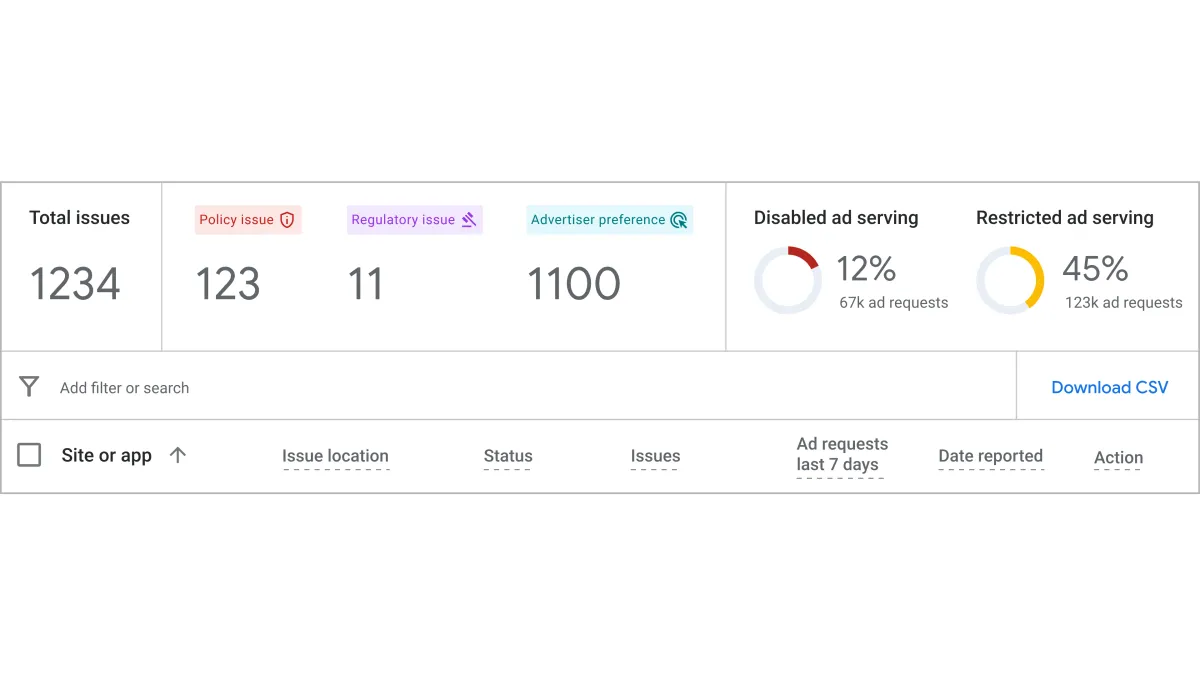The width and height of the screenshot is (1200, 675).
Task: Click the Disabled ad serving donut chart
Action: [x=788, y=279]
